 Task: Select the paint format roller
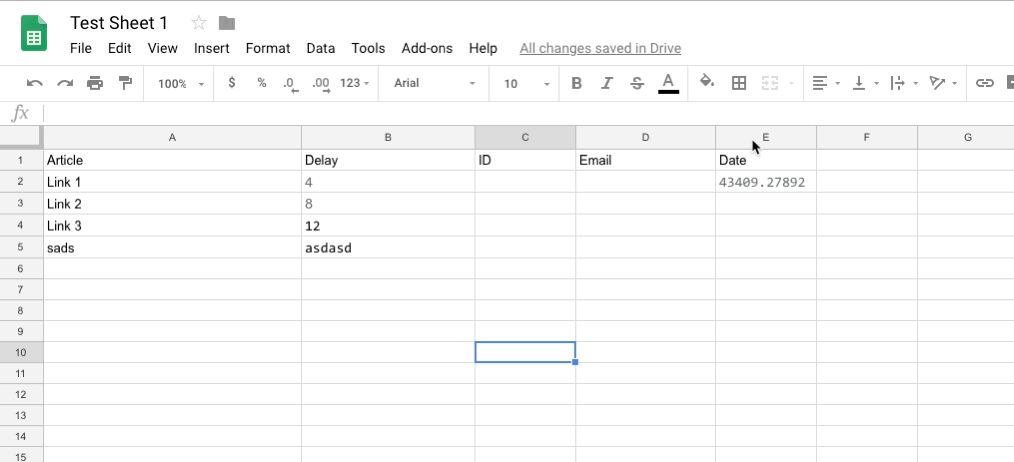point(125,83)
